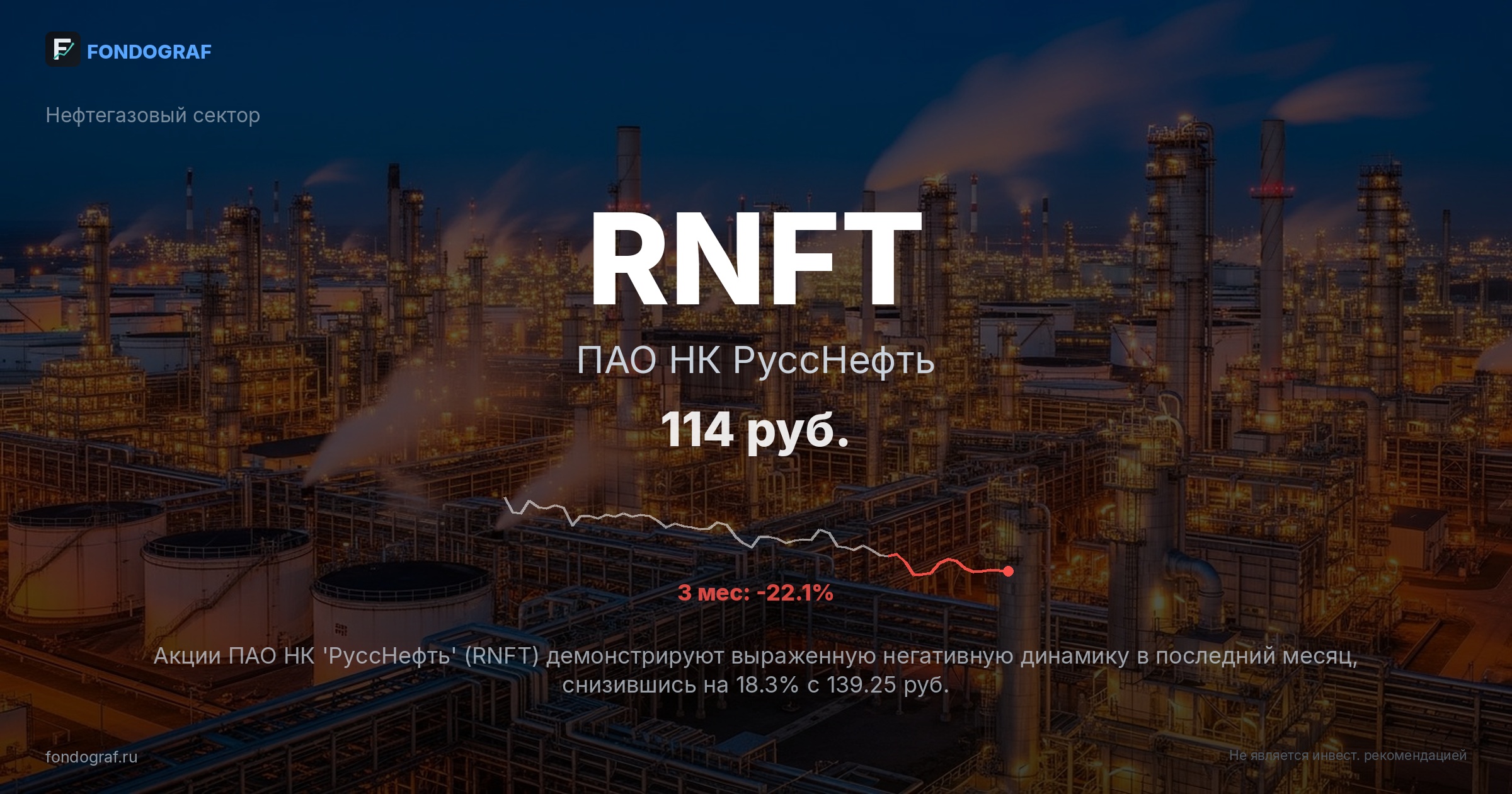The width and height of the screenshot is (1512, 794).
Task: Click 'Не является инвест. рекомендацией' disclaimer
Action: point(1348,755)
